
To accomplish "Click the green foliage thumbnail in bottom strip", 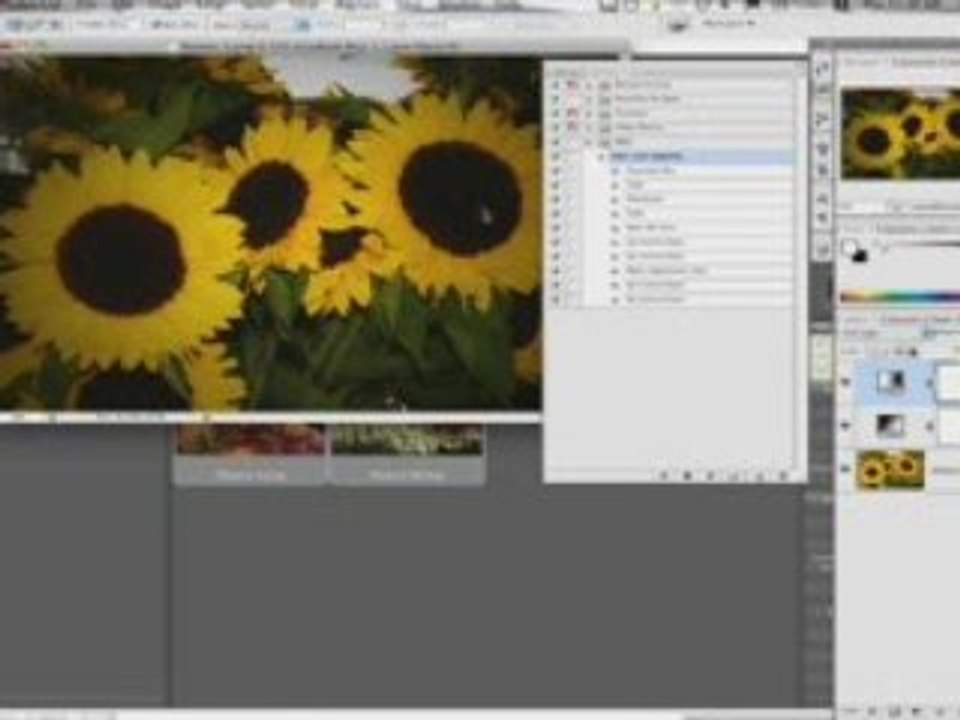I will [x=407, y=440].
